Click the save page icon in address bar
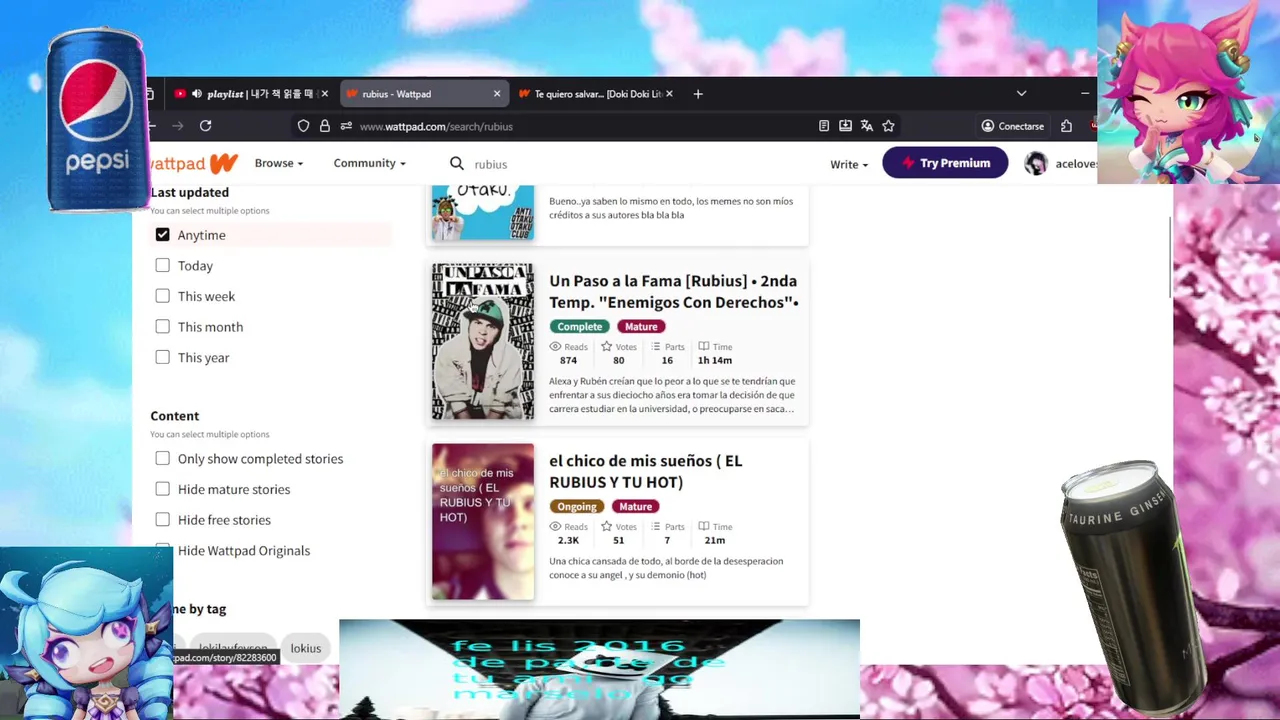The height and width of the screenshot is (720, 1280). (845, 126)
